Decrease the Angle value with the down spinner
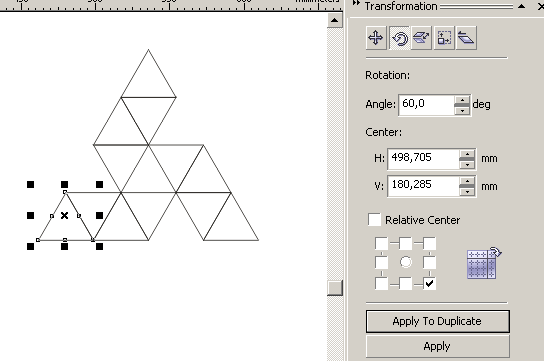Image resolution: width=544 pixels, height=361 pixels. click(462, 111)
